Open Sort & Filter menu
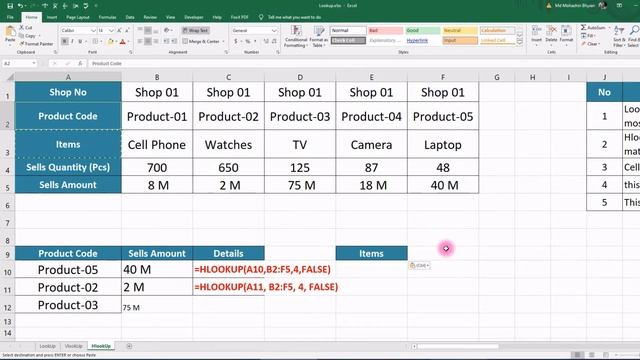The image size is (640, 360). pyautogui.click(x=619, y=36)
